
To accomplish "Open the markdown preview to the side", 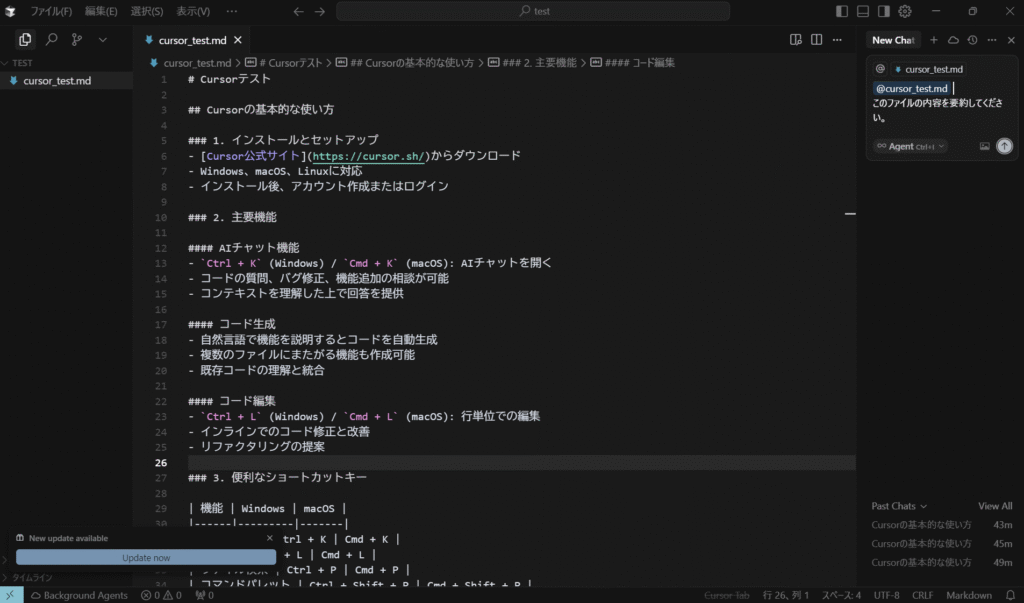I will tap(795, 40).
